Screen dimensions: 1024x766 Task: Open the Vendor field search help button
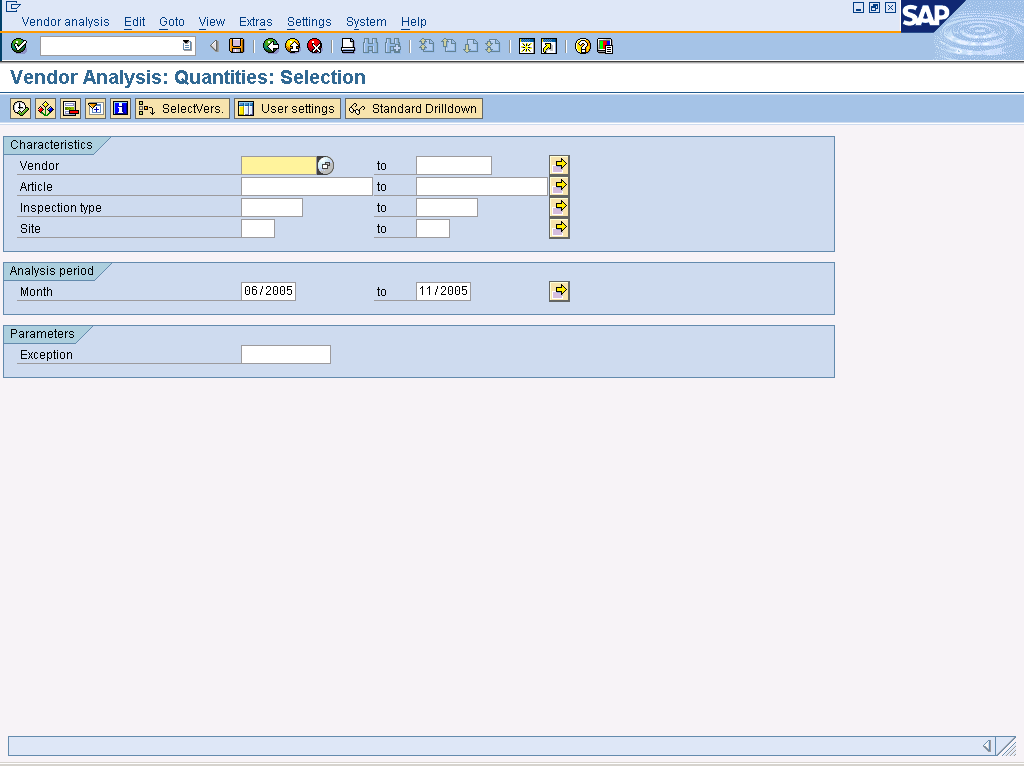click(325, 166)
